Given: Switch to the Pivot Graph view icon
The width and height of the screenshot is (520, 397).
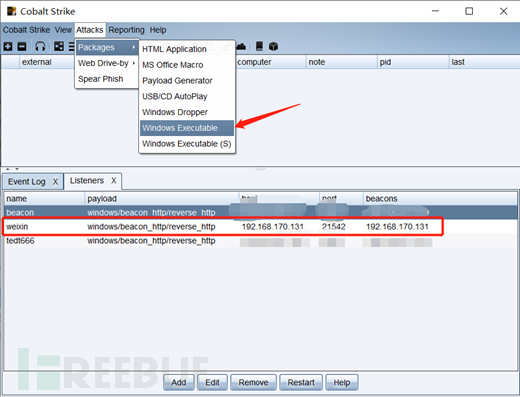Looking at the screenshot, I should click(x=59, y=46).
